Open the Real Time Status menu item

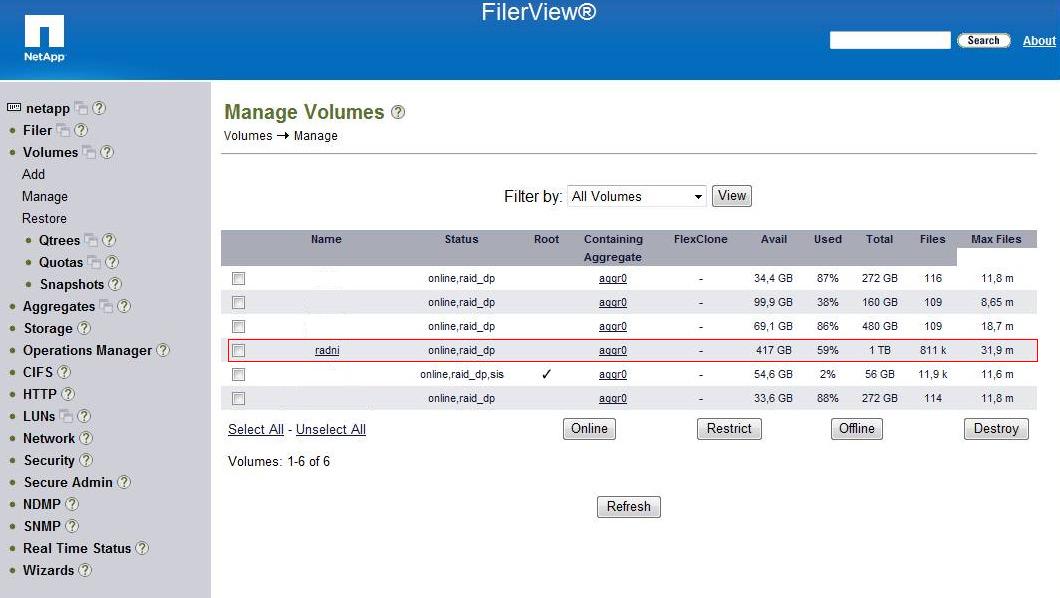click(x=77, y=549)
